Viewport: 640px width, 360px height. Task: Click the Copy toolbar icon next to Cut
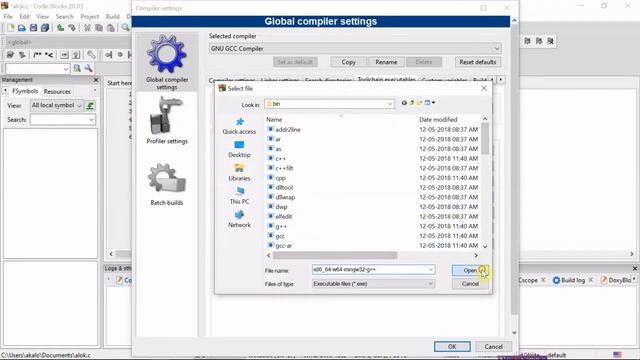pyautogui.click(x=99, y=28)
